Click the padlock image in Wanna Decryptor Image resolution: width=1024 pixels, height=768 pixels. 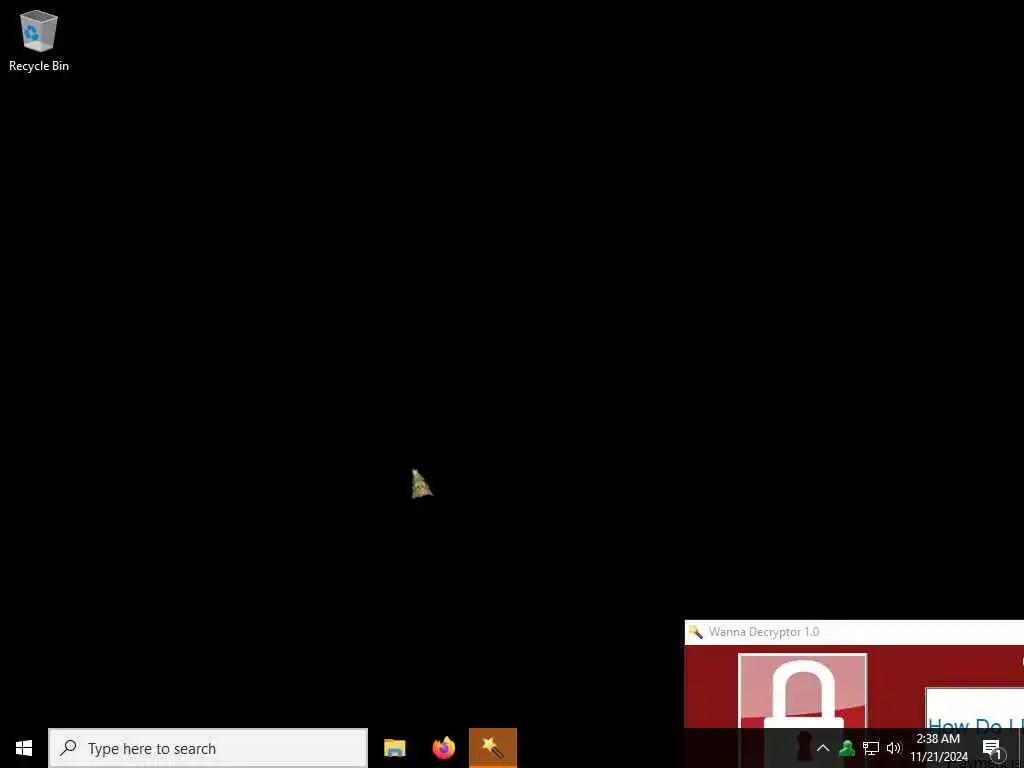803,691
